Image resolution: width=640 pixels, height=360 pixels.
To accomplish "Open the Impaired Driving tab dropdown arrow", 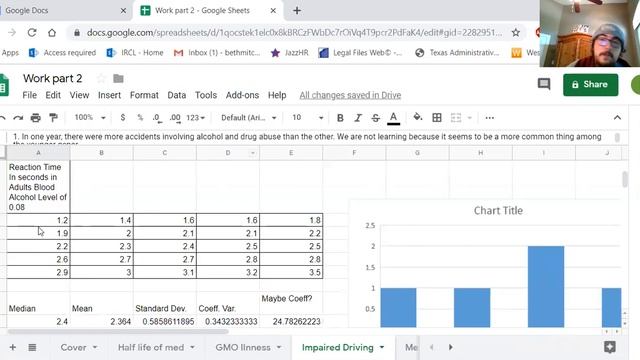I will pyautogui.click(x=382, y=348).
